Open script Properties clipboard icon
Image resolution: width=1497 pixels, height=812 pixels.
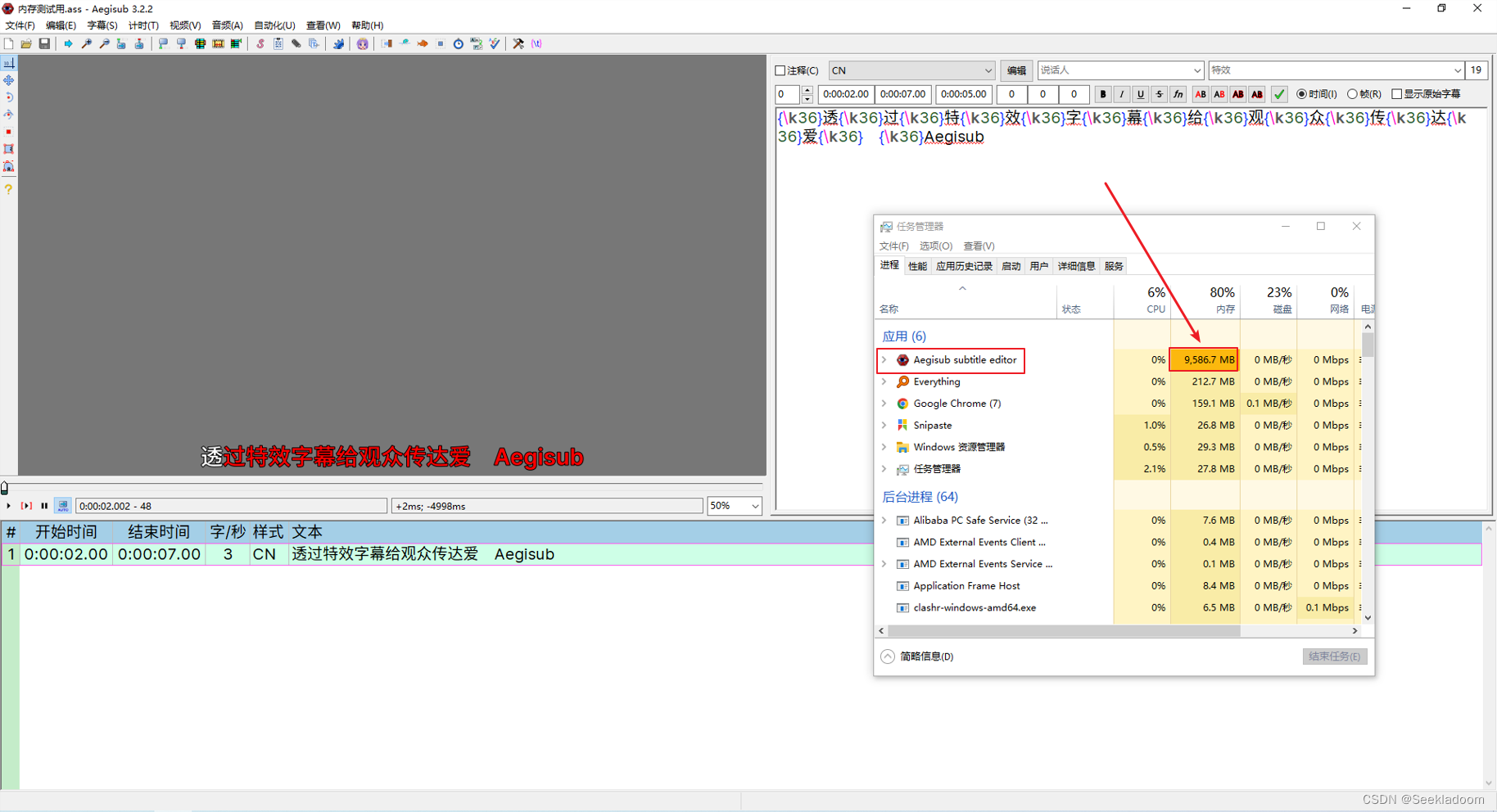(278, 43)
